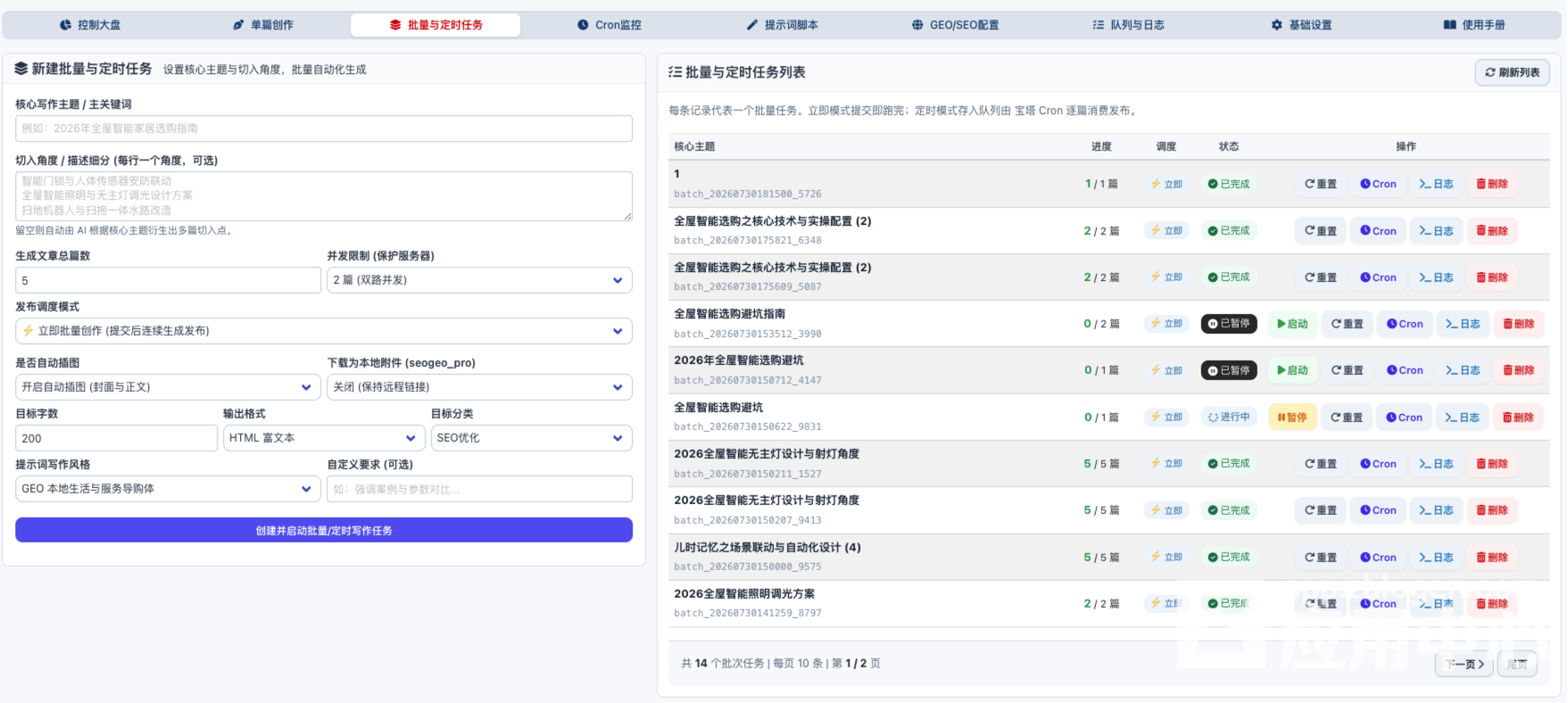Reset the 全屋智能选购避坑指南 task
The image size is (1568, 703).
point(1347,324)
